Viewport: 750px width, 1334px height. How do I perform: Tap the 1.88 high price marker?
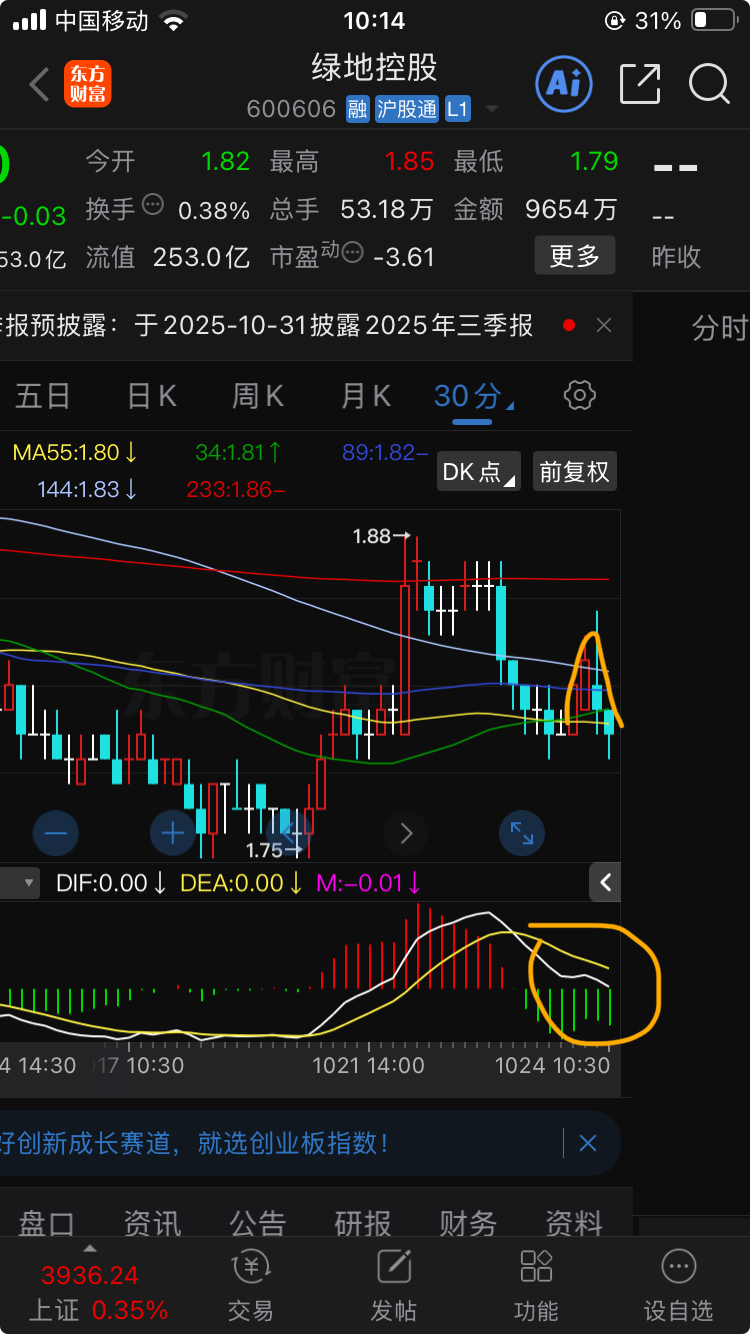382,537
